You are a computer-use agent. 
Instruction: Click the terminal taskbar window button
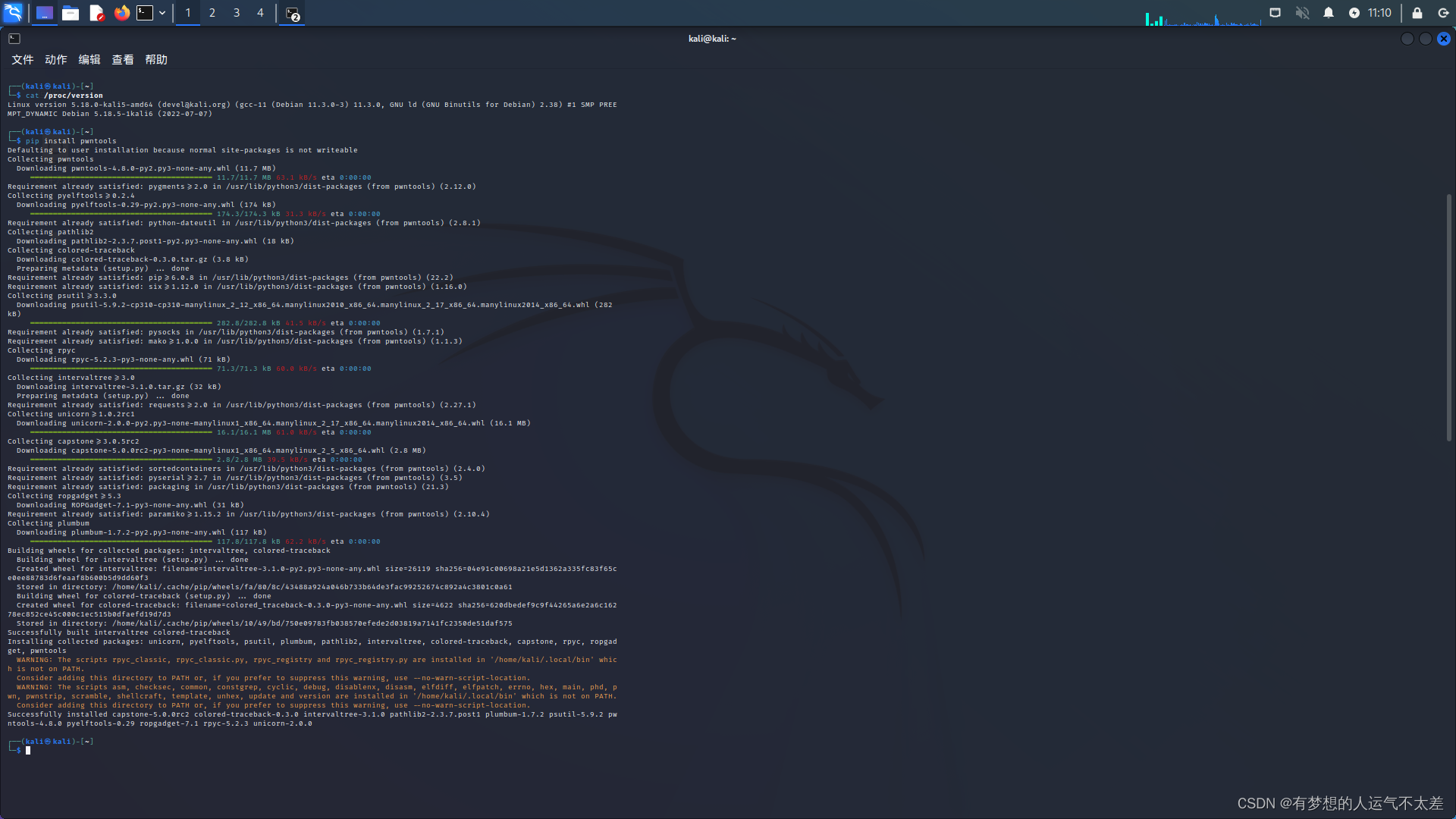(x=293, y=14)
